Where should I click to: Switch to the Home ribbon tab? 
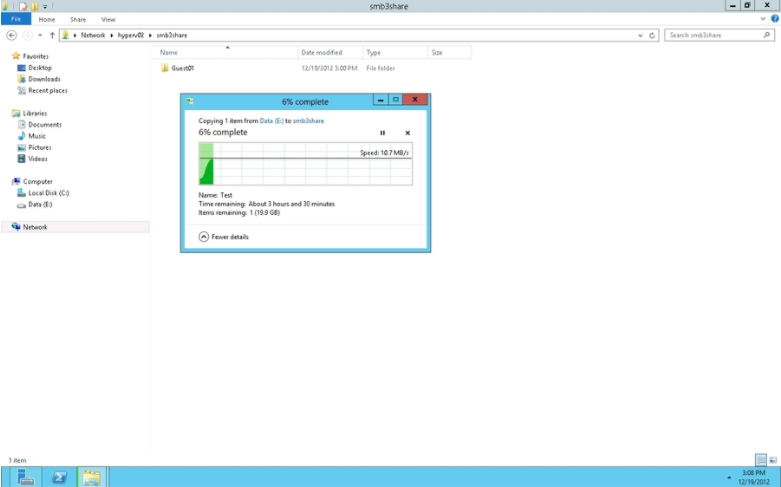tap(47, 19)
